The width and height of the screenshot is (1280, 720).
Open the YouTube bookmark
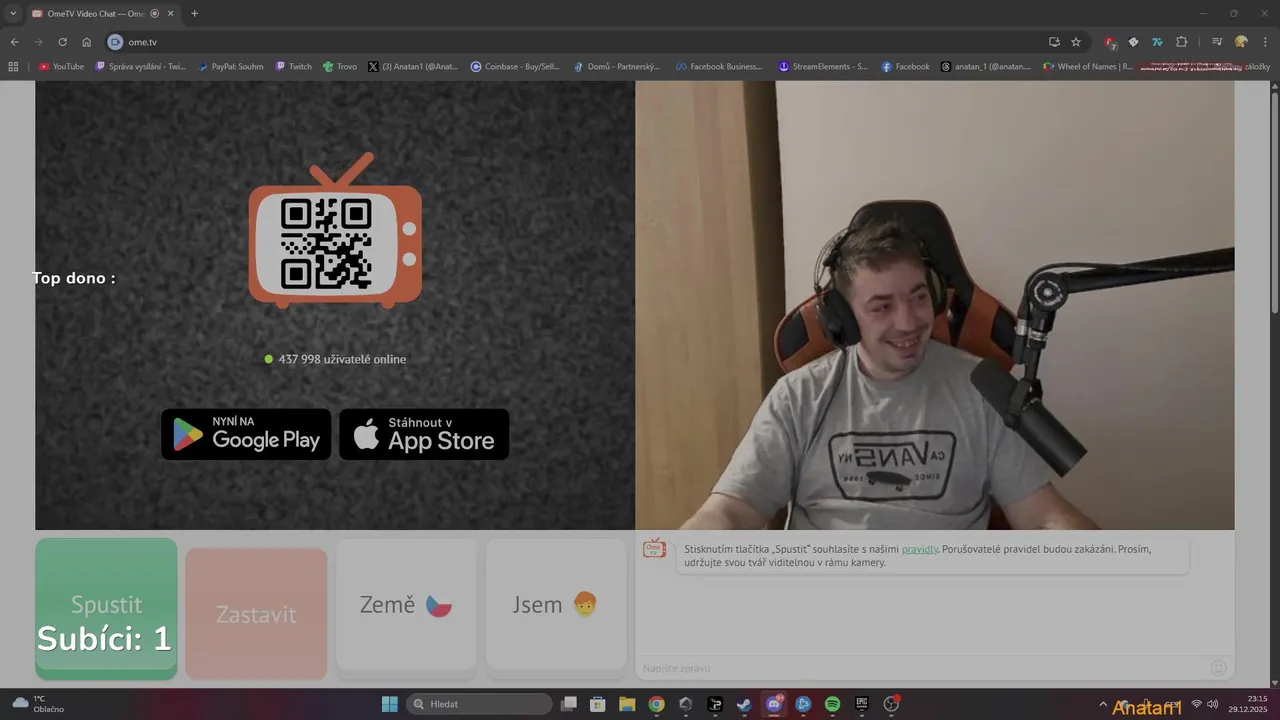pos(61,67)
